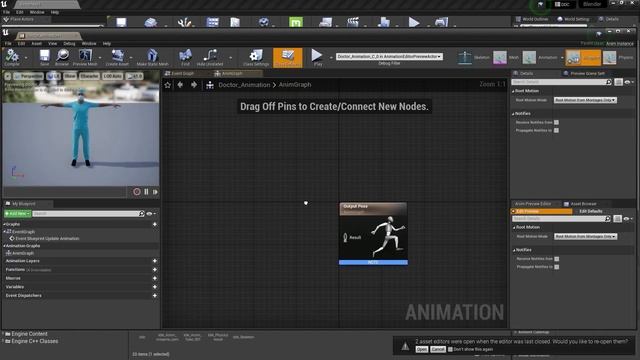
Task: Open the View menu in blueprint editor
Action: (53, 44)
